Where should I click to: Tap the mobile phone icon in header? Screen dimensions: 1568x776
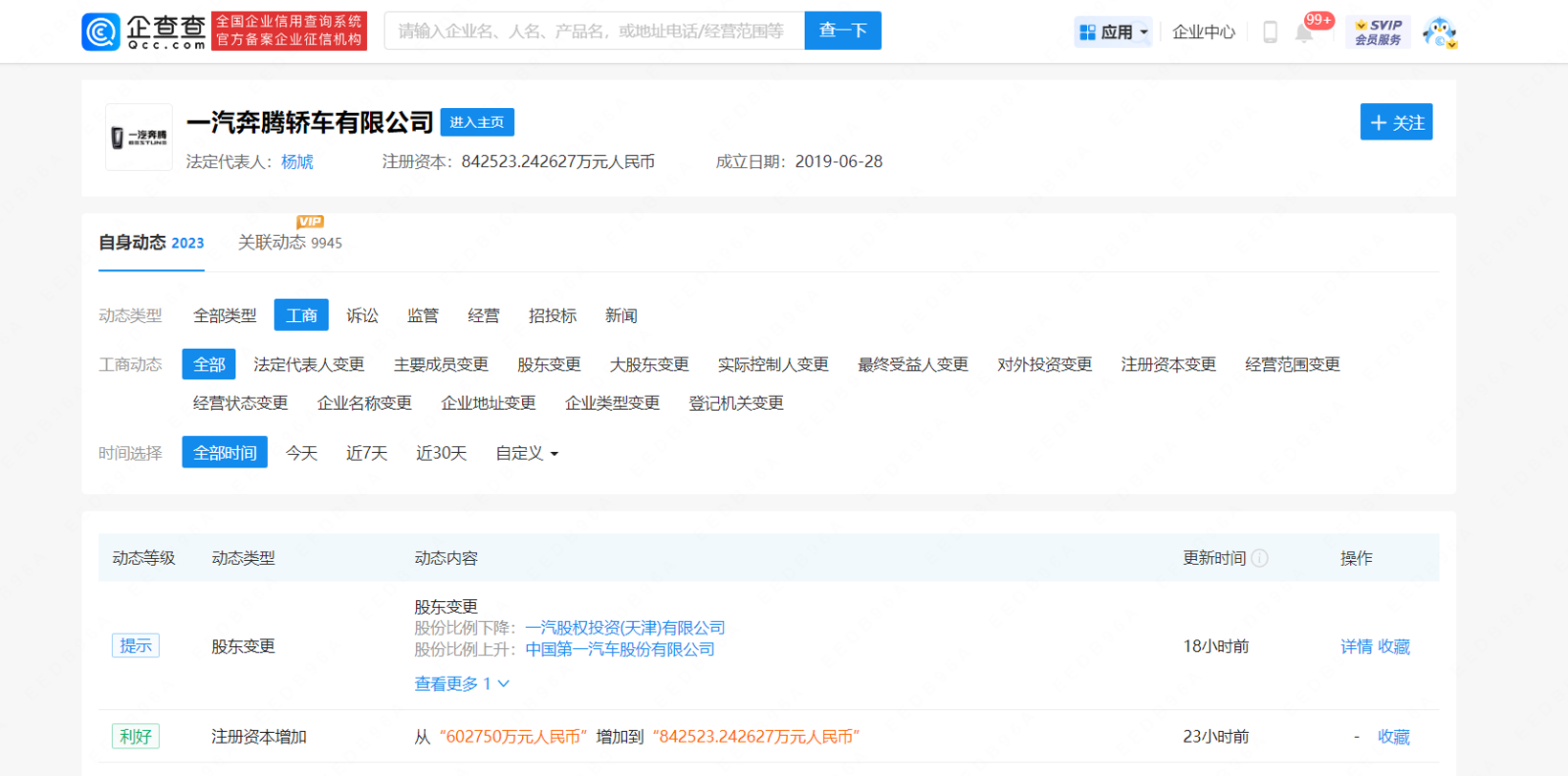(1270, 32)
